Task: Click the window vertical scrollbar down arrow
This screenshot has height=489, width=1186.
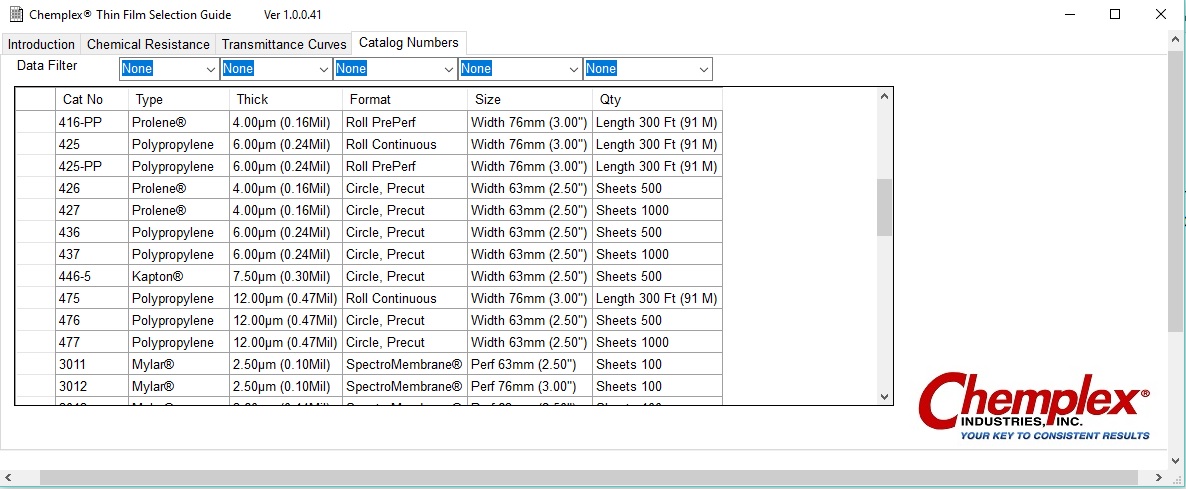Action: [x=1177, y=459]
